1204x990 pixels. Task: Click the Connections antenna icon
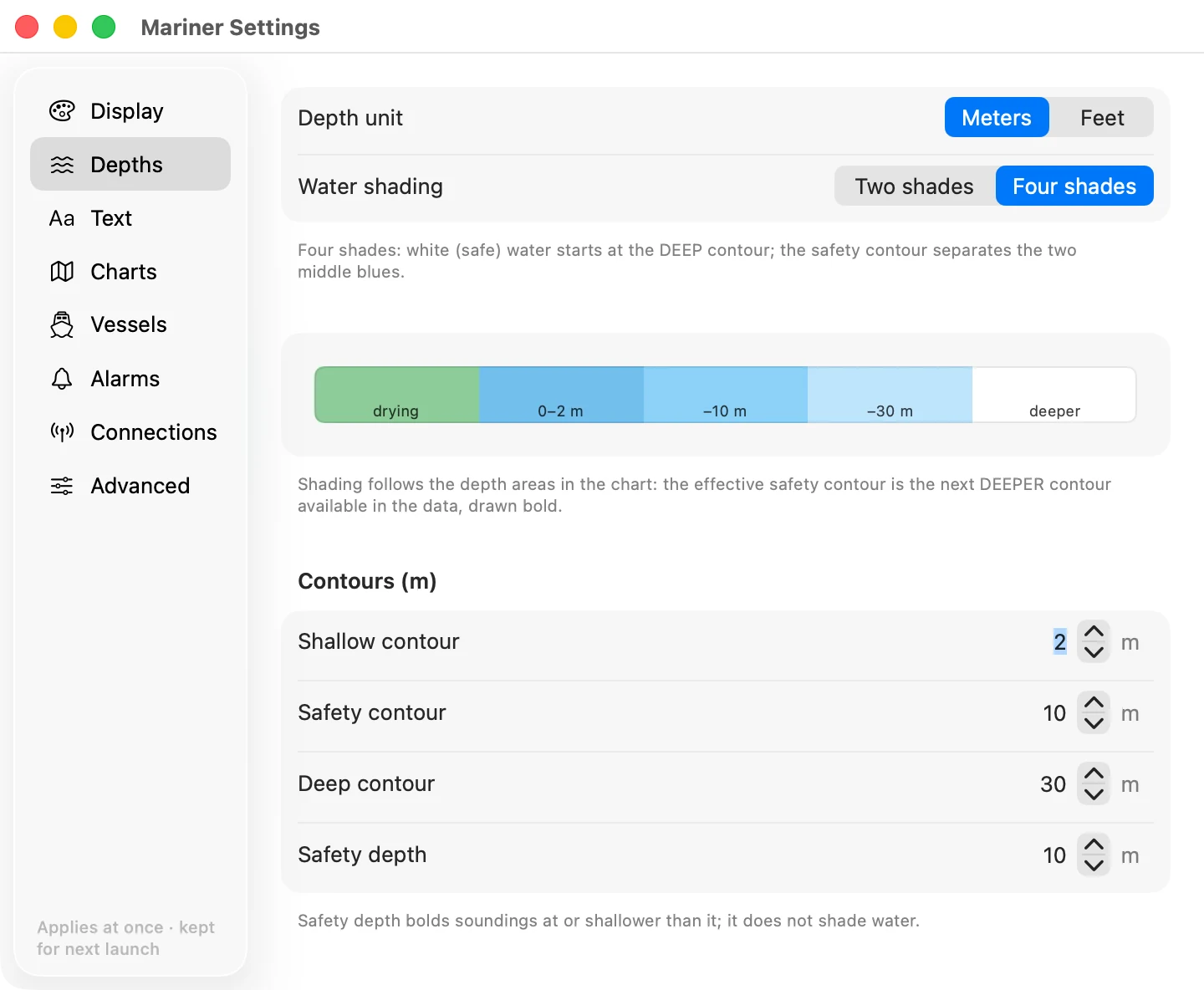pos(62,432)
